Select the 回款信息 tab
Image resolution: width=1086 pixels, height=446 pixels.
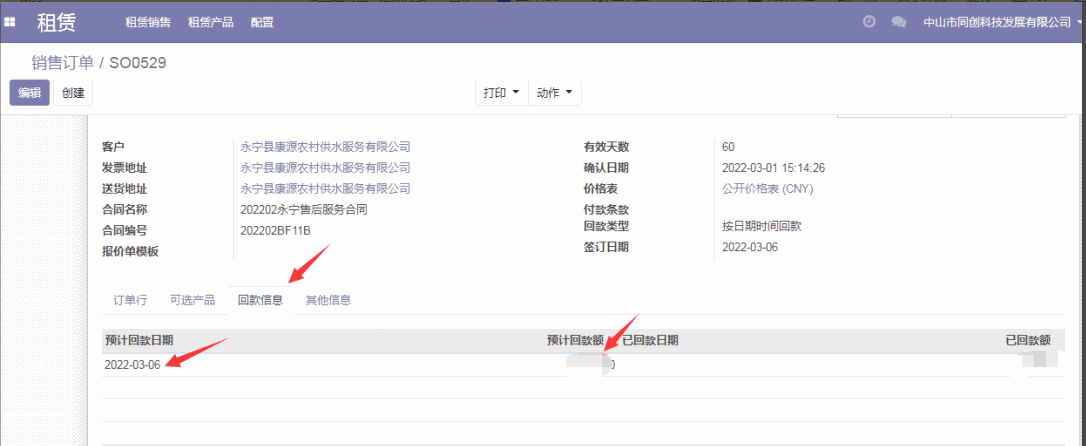click(x=260, y=300)
